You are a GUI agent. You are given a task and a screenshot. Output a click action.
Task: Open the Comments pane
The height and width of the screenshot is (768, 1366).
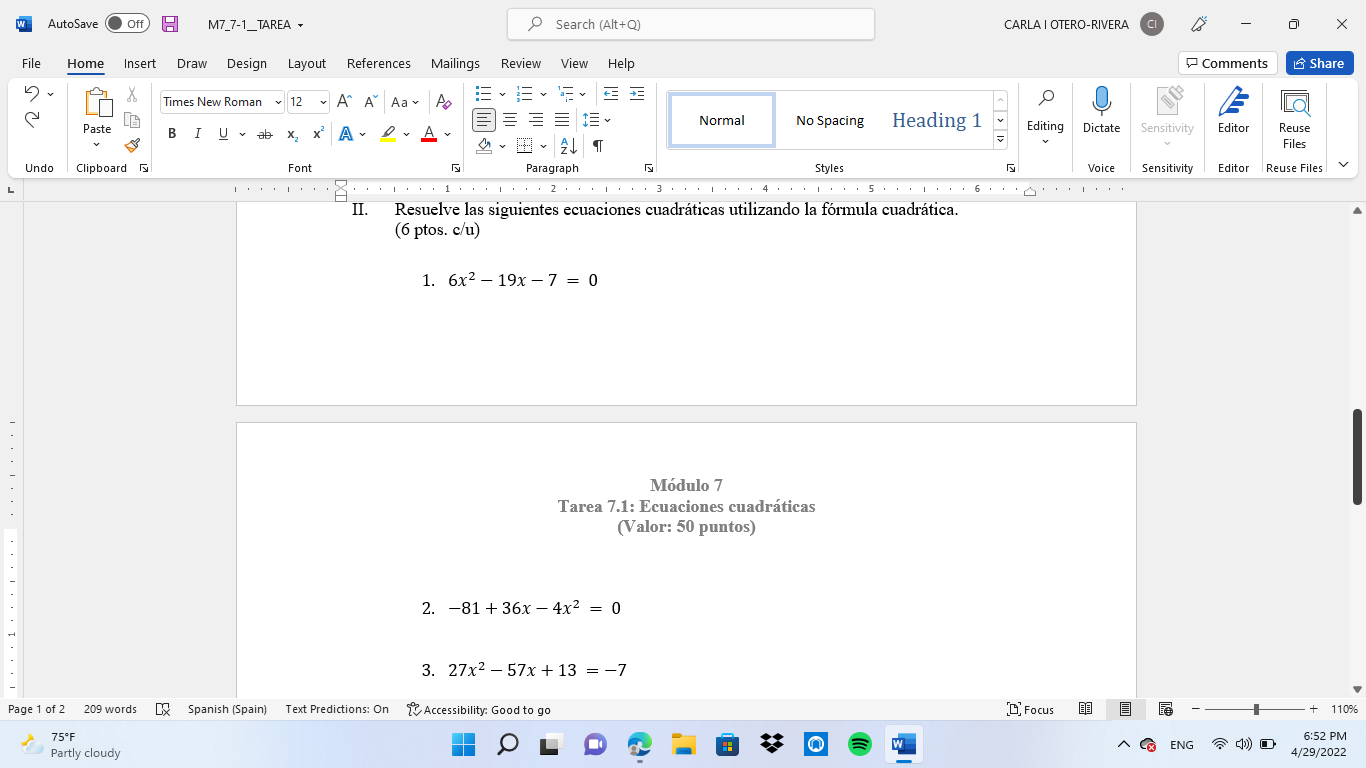click(1227, 63)
